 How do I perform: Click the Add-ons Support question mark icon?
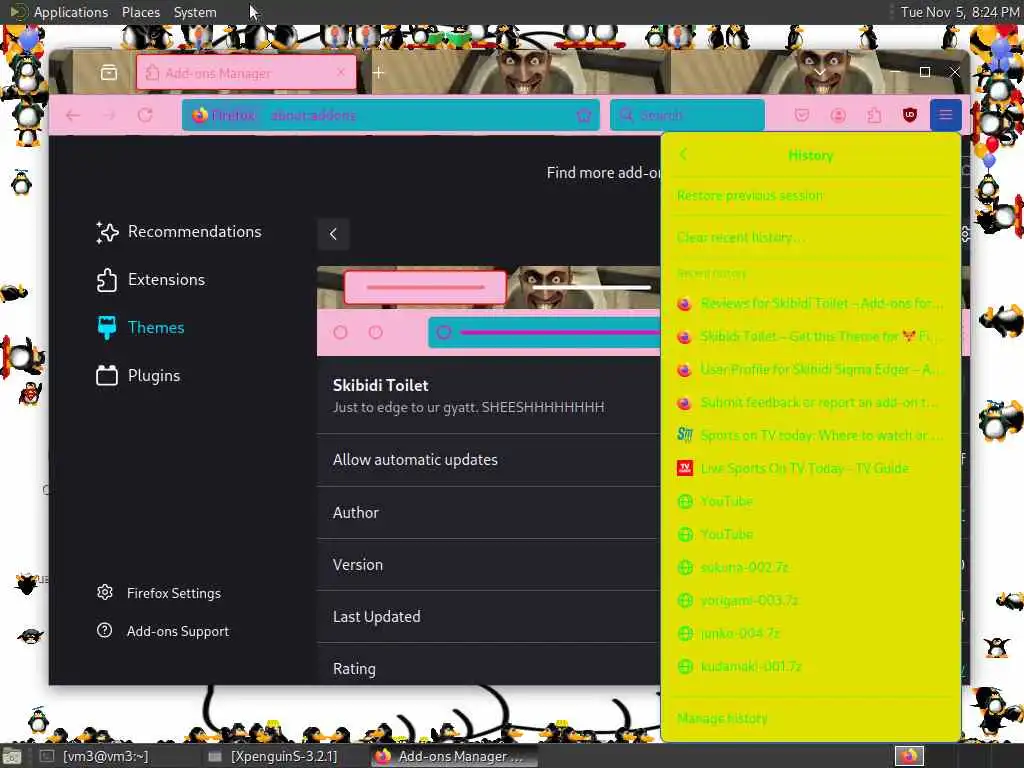click(x=104, y=630)
